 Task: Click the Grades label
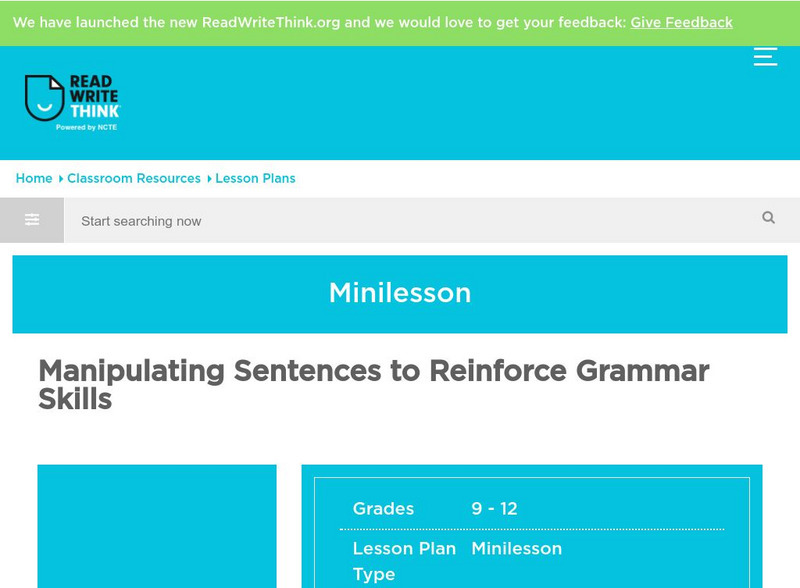coord(383,509)
